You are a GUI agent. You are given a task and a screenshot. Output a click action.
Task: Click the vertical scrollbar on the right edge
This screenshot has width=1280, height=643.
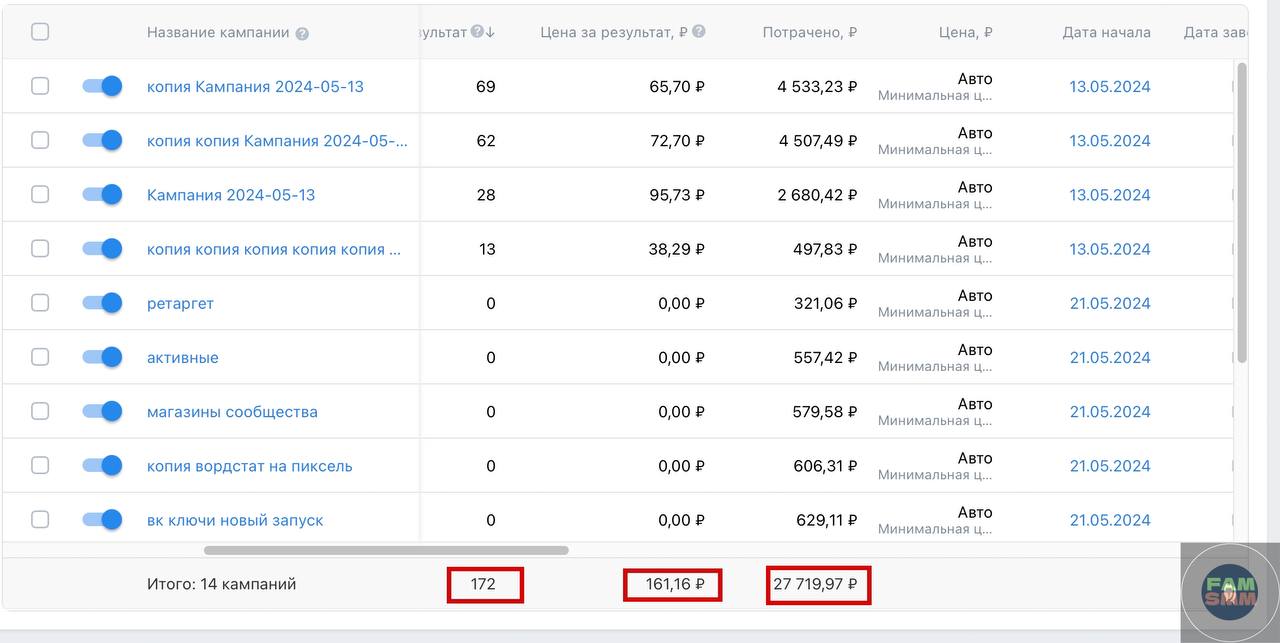tap(1242, 210)
